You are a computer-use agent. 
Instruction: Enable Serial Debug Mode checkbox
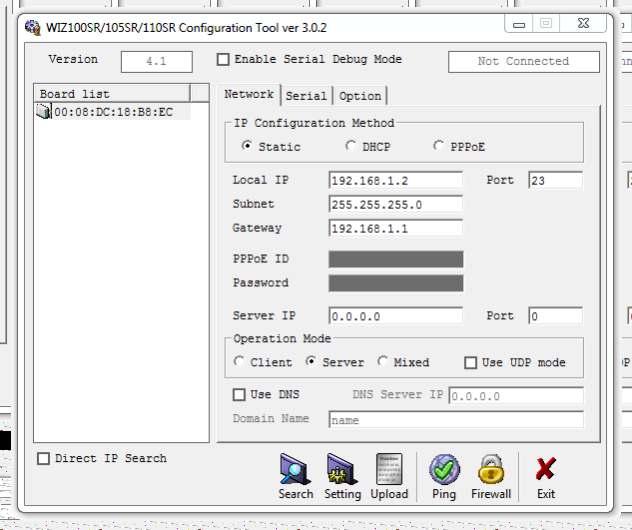coord(223,60)
